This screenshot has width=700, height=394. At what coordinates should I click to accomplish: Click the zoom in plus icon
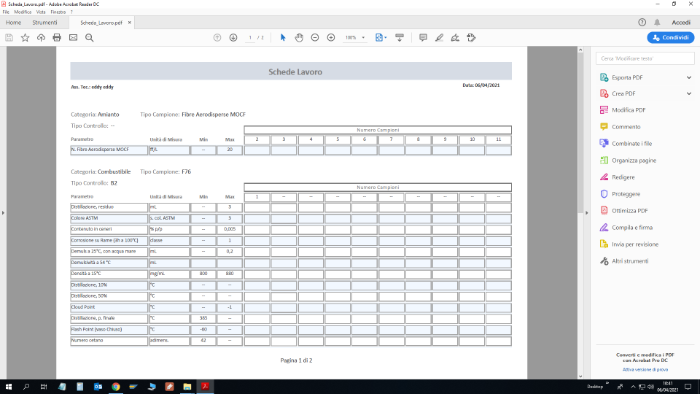331,38
